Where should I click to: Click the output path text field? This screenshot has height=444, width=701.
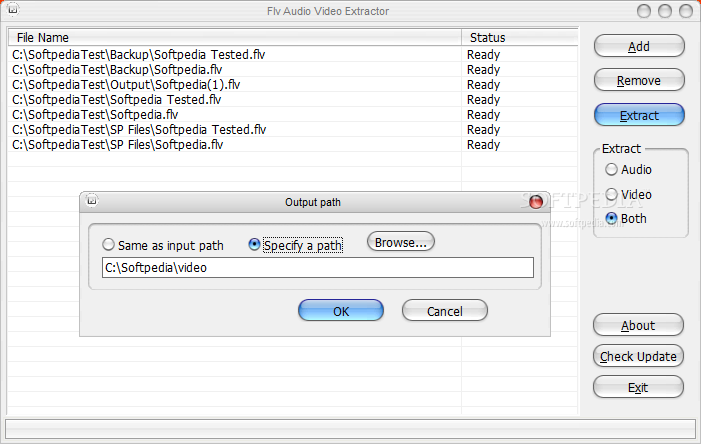coord(318,267)
